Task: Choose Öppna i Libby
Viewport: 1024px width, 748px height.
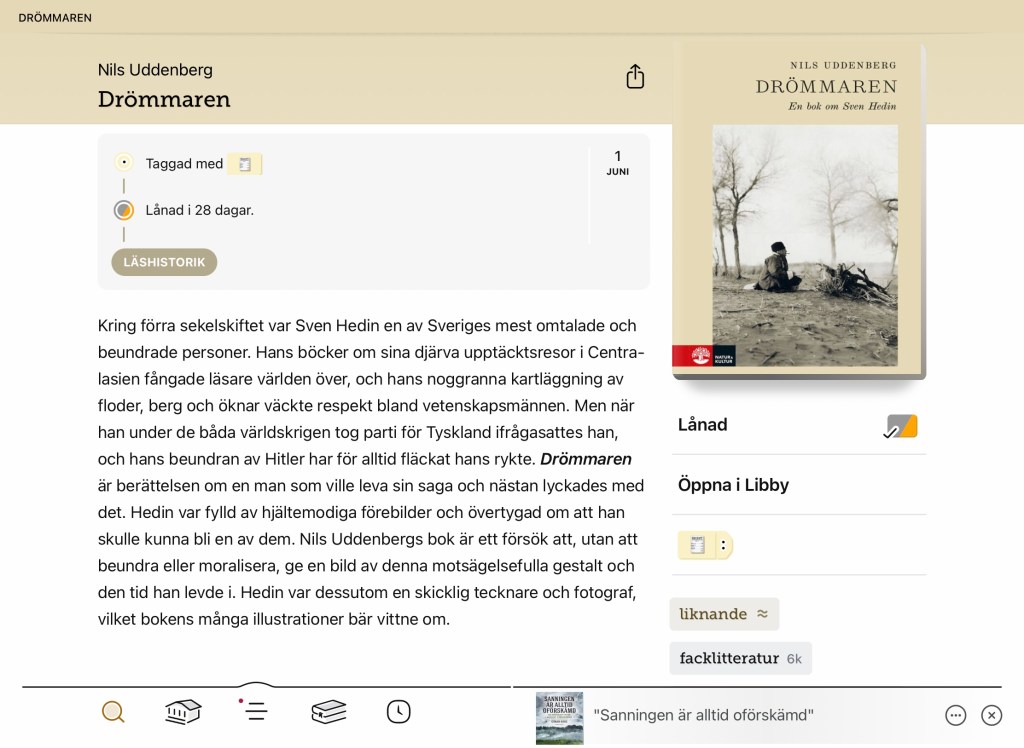Action: point(734,485)
